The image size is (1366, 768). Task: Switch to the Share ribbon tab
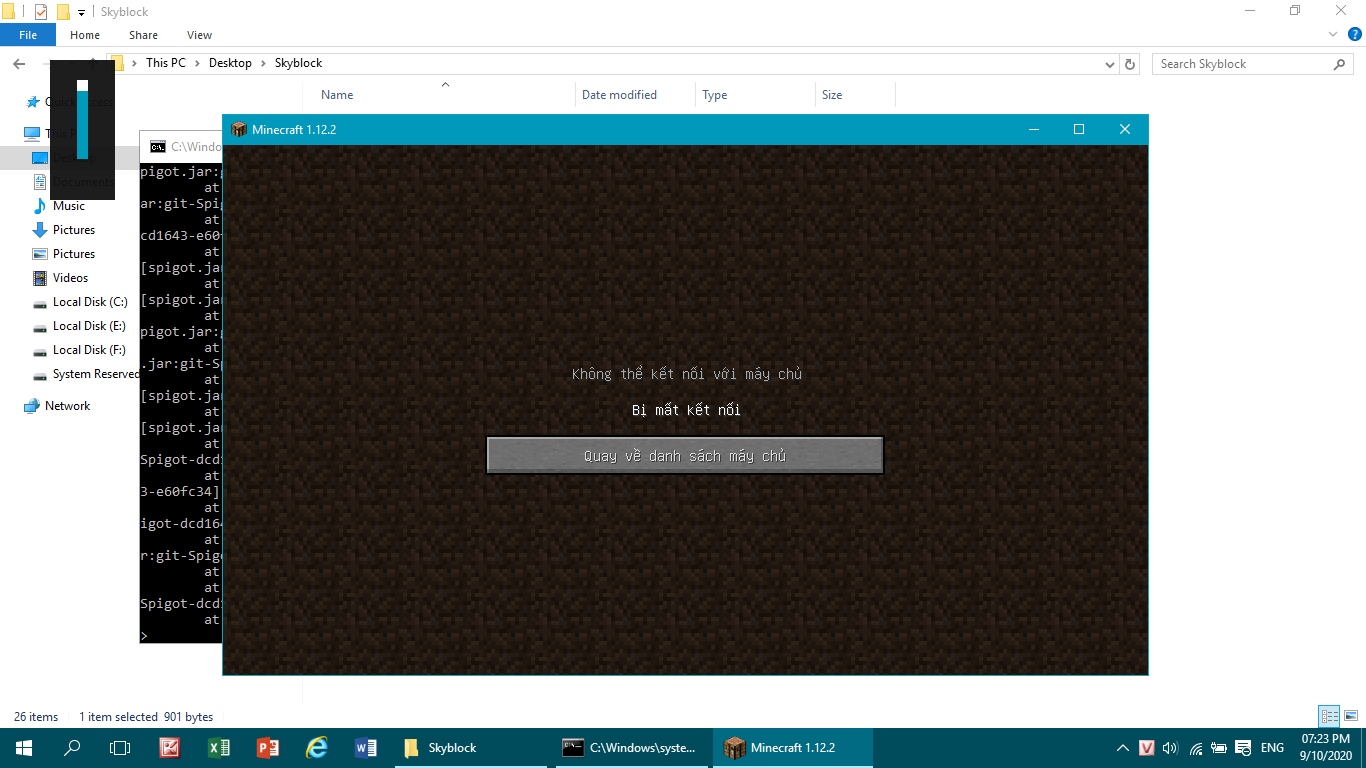click(143, 35)
